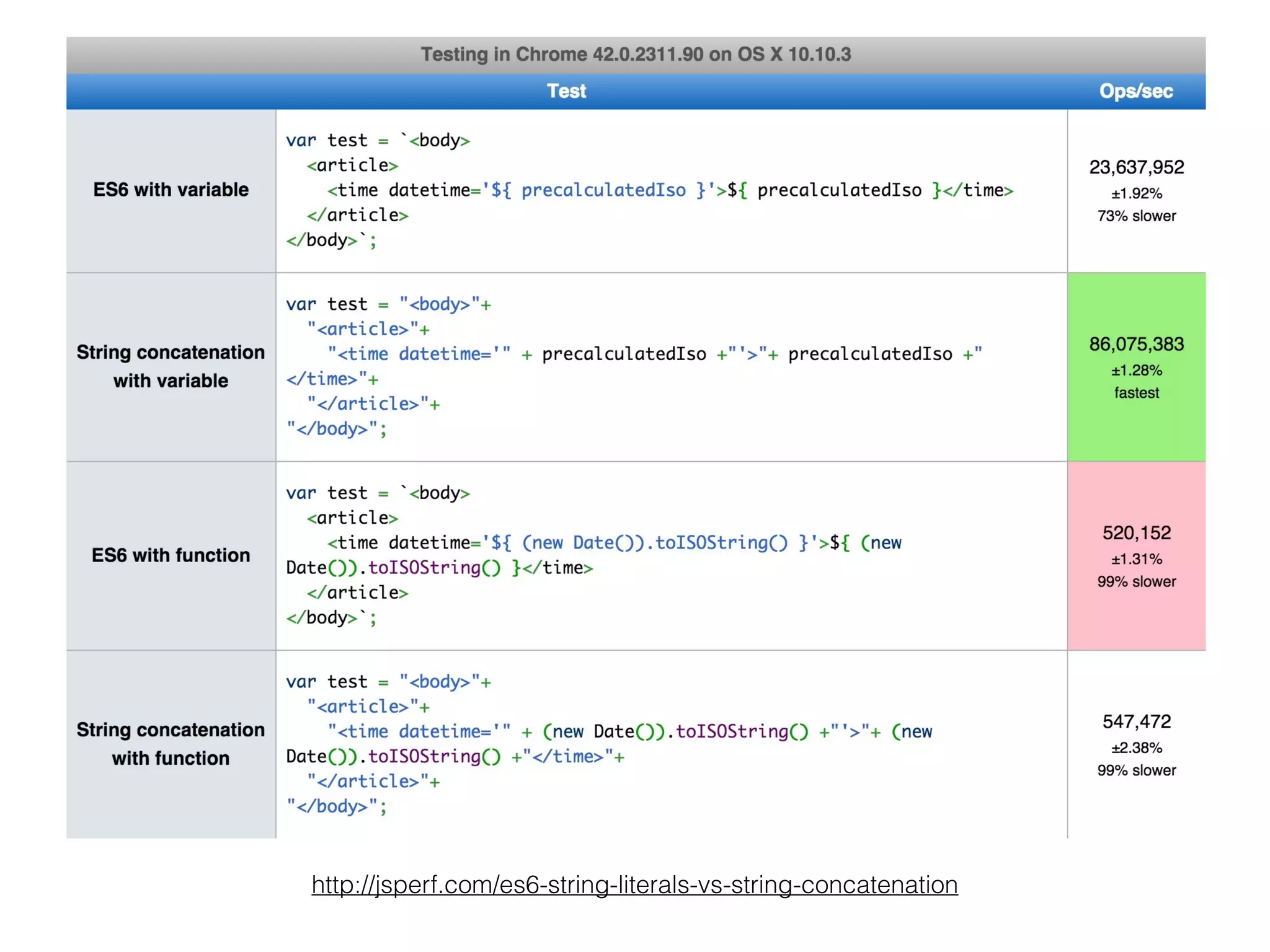Viewport: 1270px width, 952px height.
Task: Select String concatenation with variable label
Action: (171, 366)
